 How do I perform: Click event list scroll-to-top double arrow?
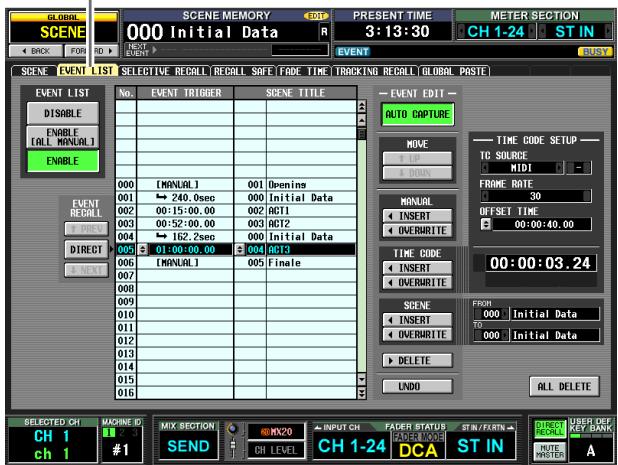coord(361,106)
